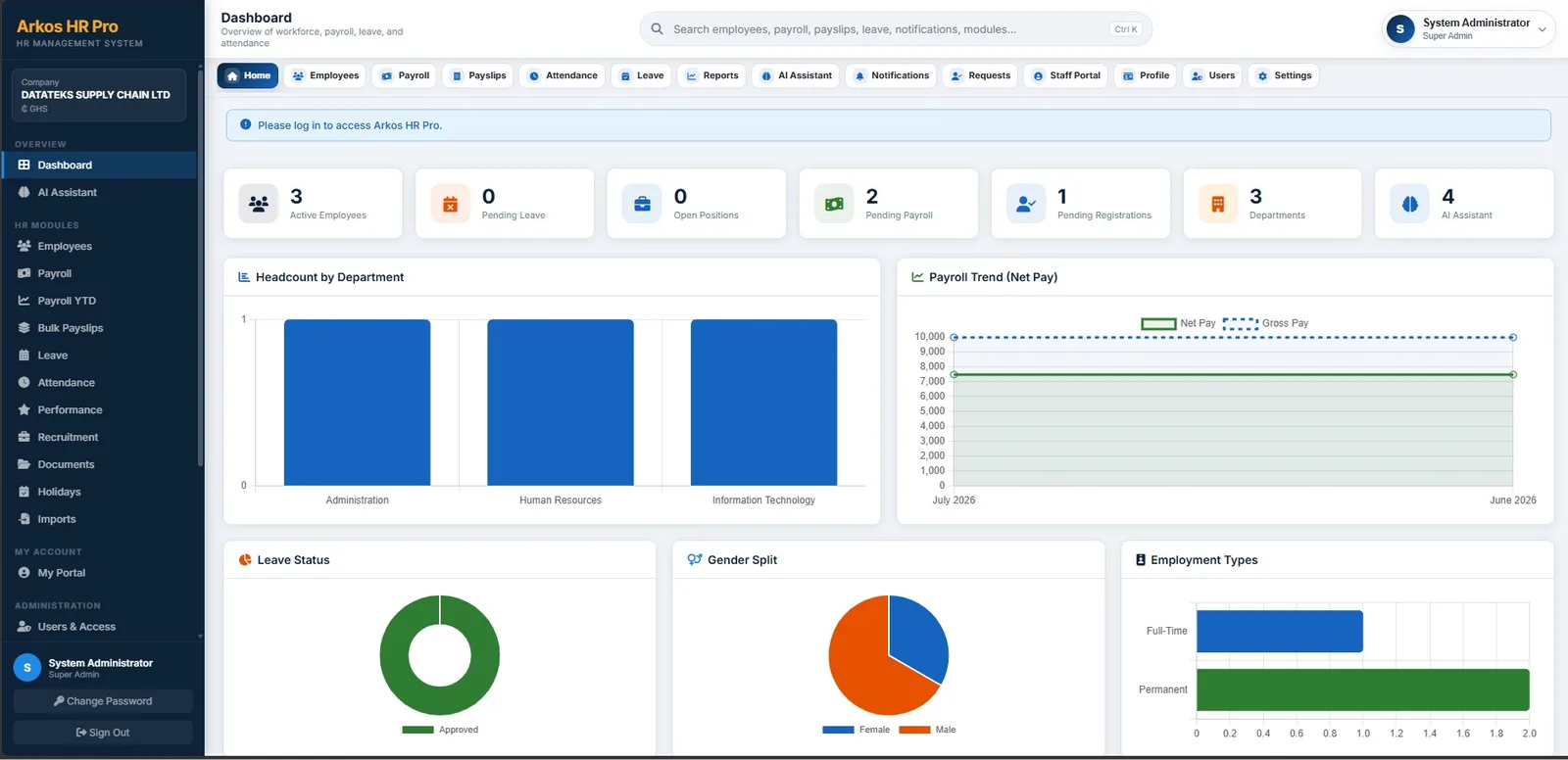Screen dimensions: 1568x760
Task: Click the Human Resources headcount bar
Action: (x=561, y=403)
